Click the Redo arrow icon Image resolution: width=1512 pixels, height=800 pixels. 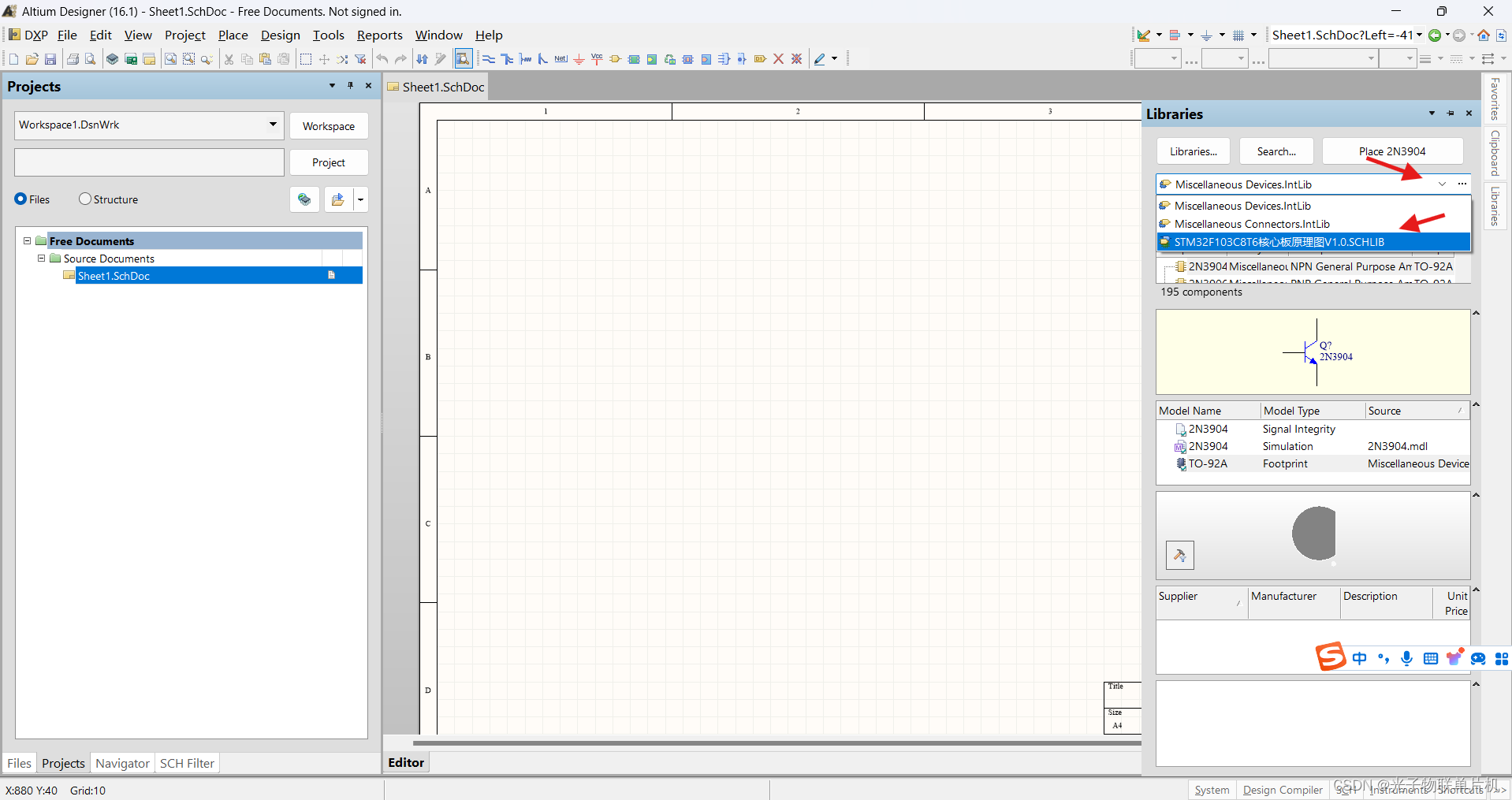coord(400,59)
